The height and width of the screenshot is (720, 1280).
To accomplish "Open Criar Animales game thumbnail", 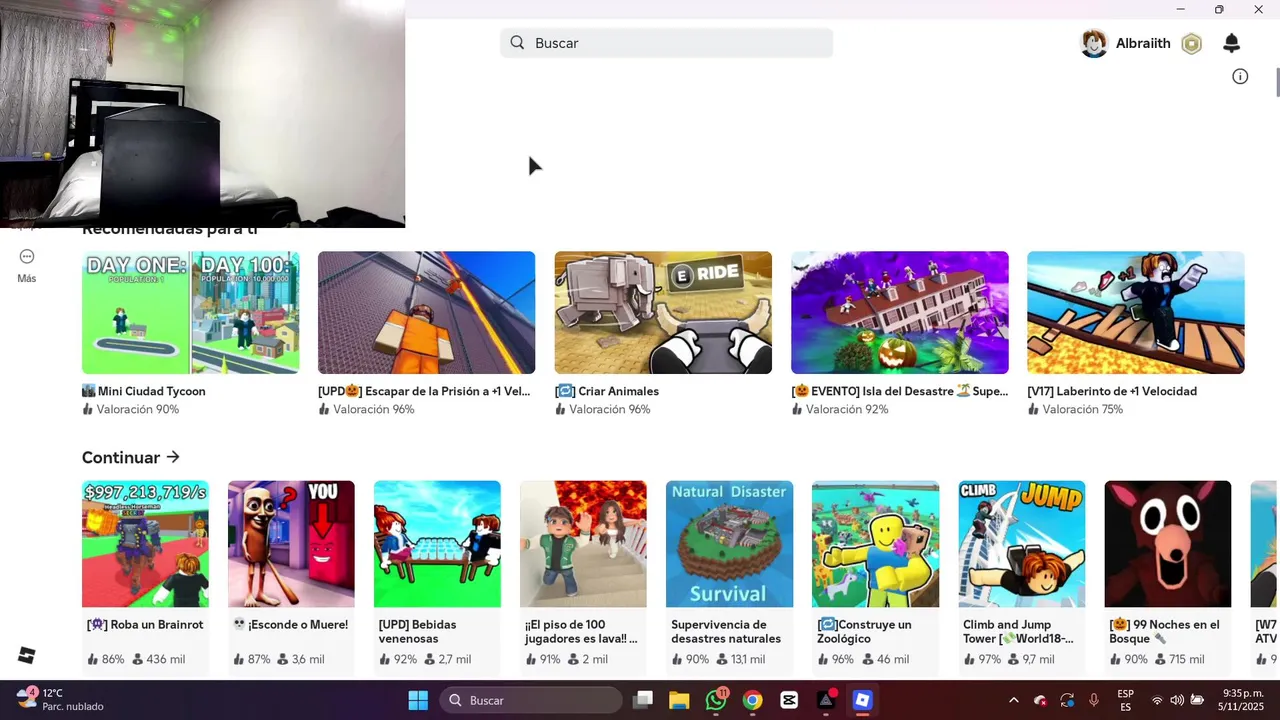I will coord(663,313).
